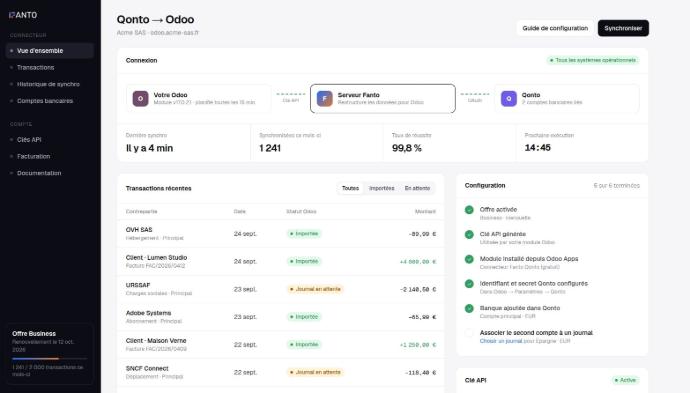The width and height of the screenshot is (690, 393).
Task: Click the 5 sur 6 terminées text
Action: pos(617,186)
